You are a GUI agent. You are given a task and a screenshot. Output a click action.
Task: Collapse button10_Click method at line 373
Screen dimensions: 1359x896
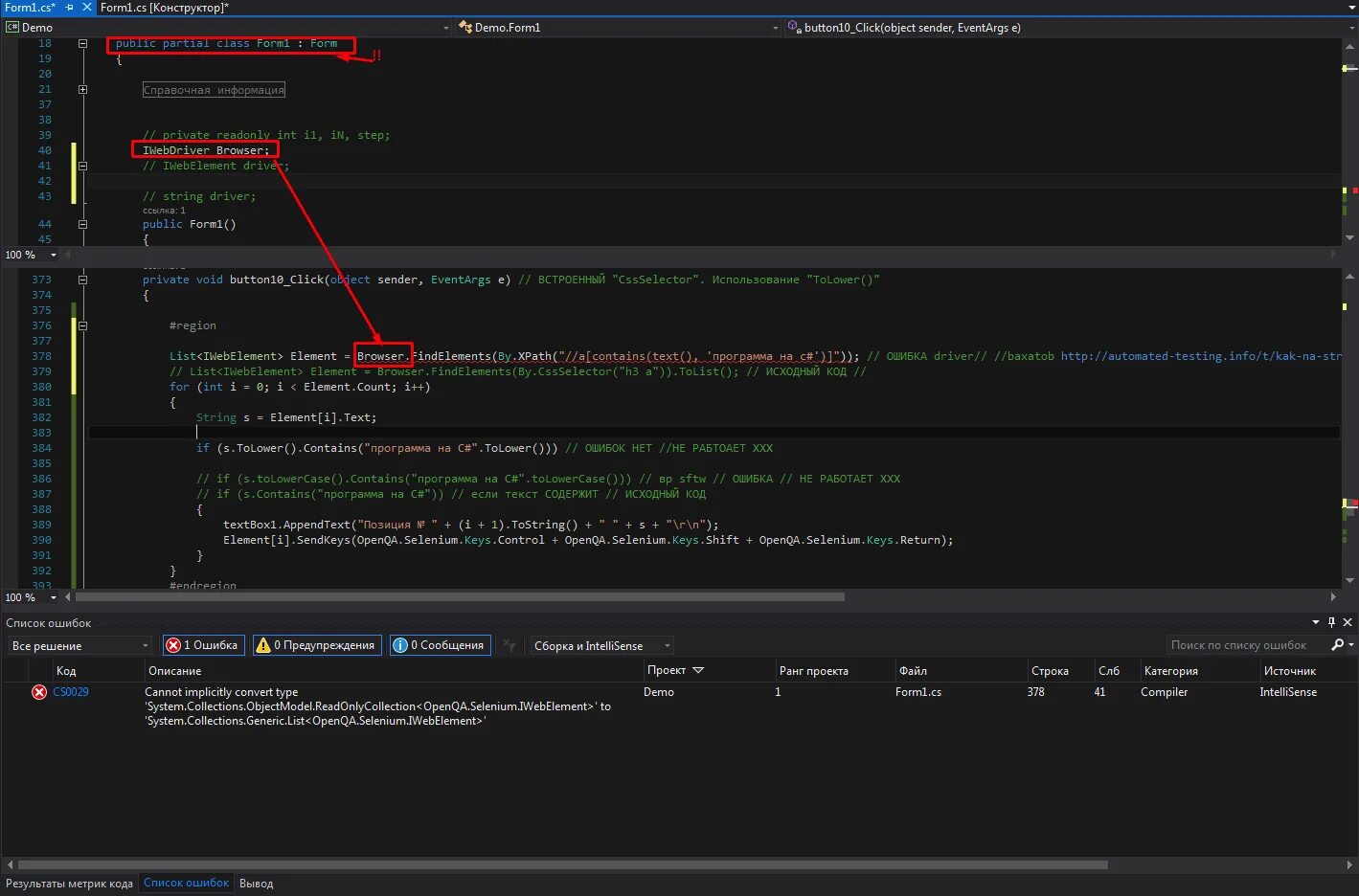point(82,280)
